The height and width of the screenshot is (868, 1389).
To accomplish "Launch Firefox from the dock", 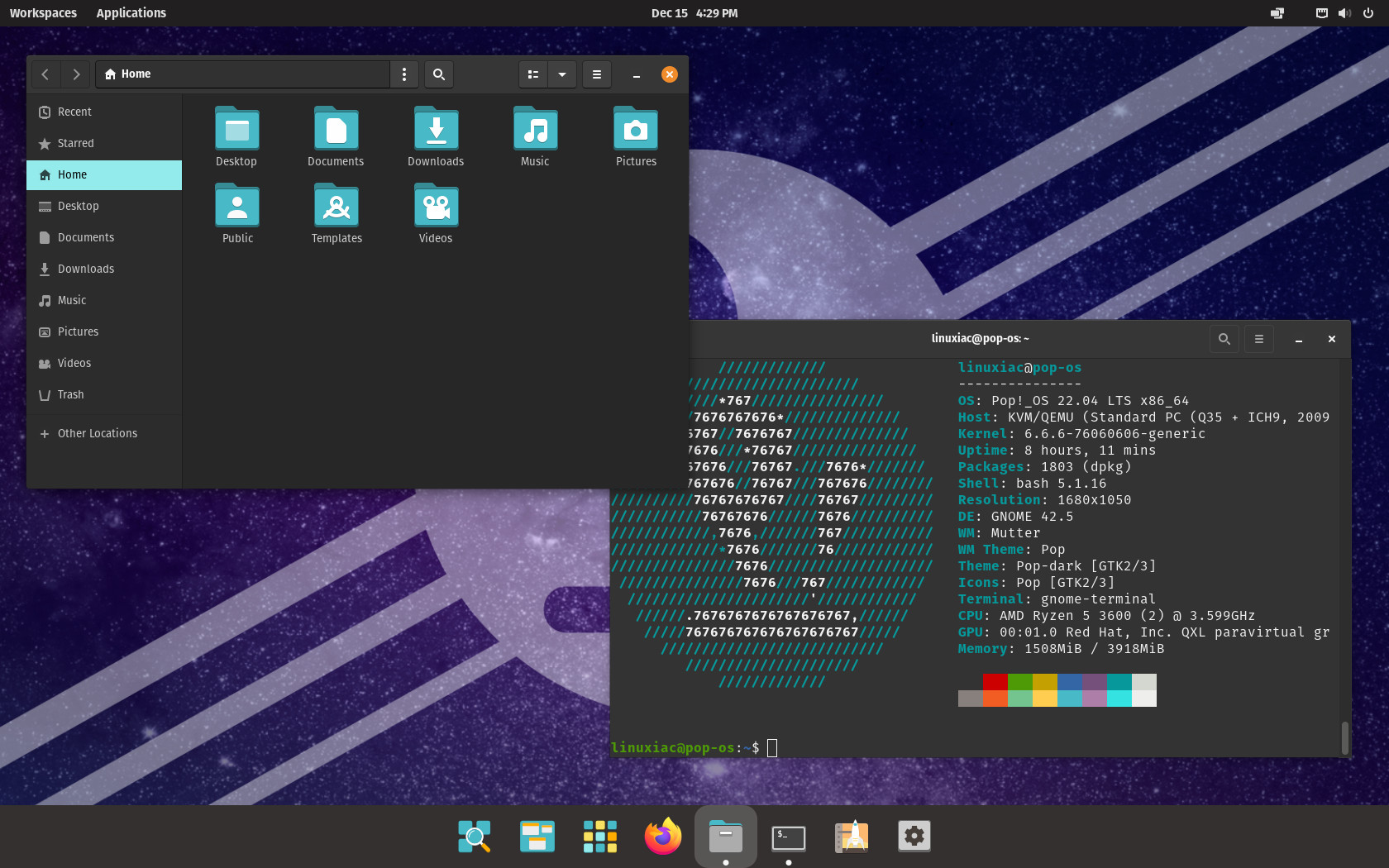I will coord(663,837).
